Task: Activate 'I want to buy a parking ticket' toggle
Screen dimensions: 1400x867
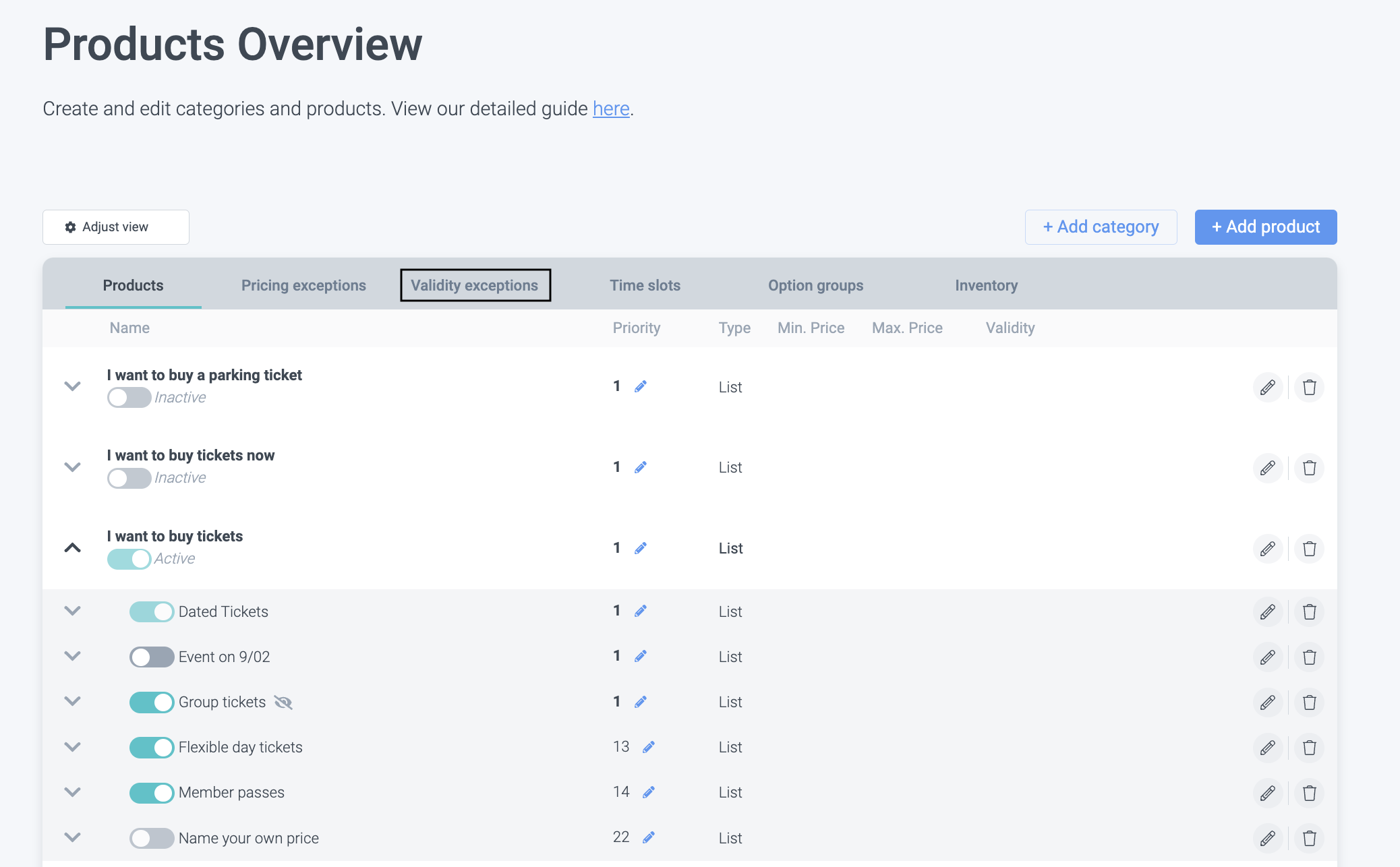Action: 128,397
